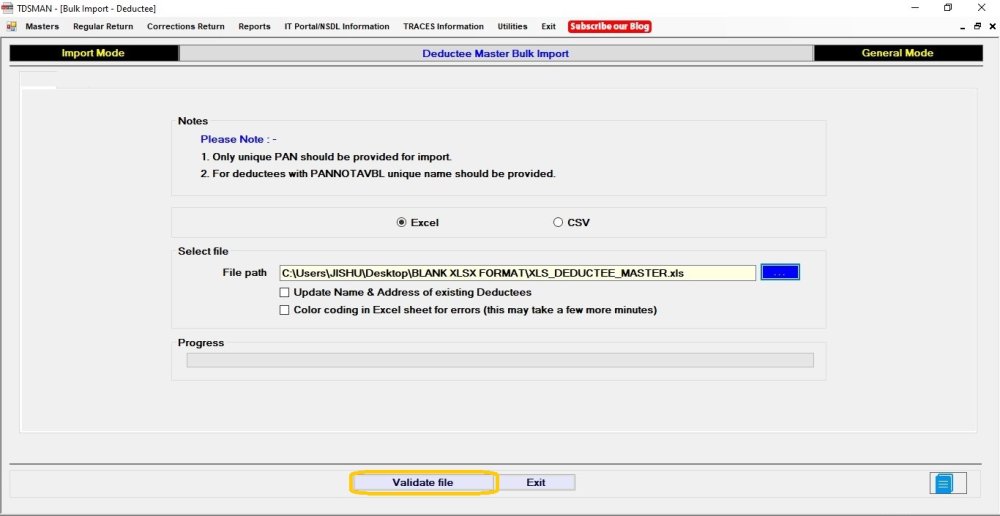Select the CSV radio option
1000x516 pixels.
pyautogui.click(x=571, y=223)
